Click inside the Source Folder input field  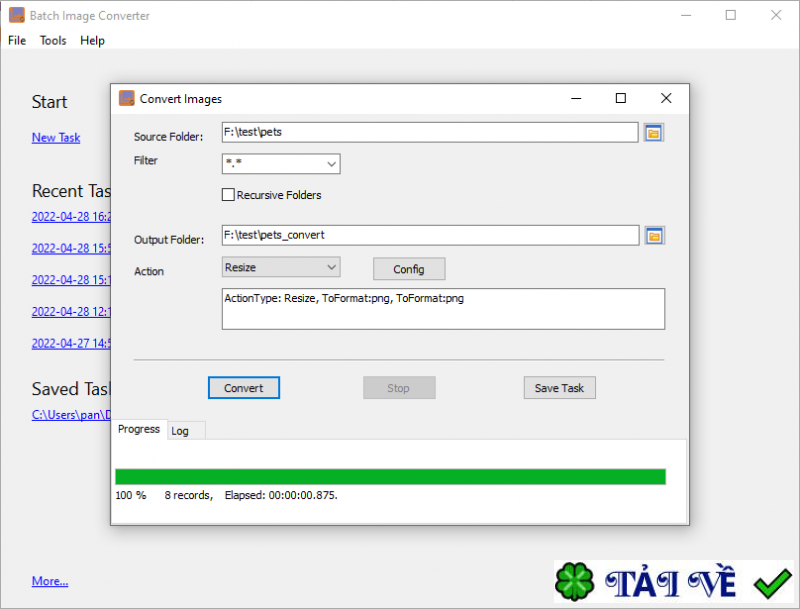click(x=420, y=131)
